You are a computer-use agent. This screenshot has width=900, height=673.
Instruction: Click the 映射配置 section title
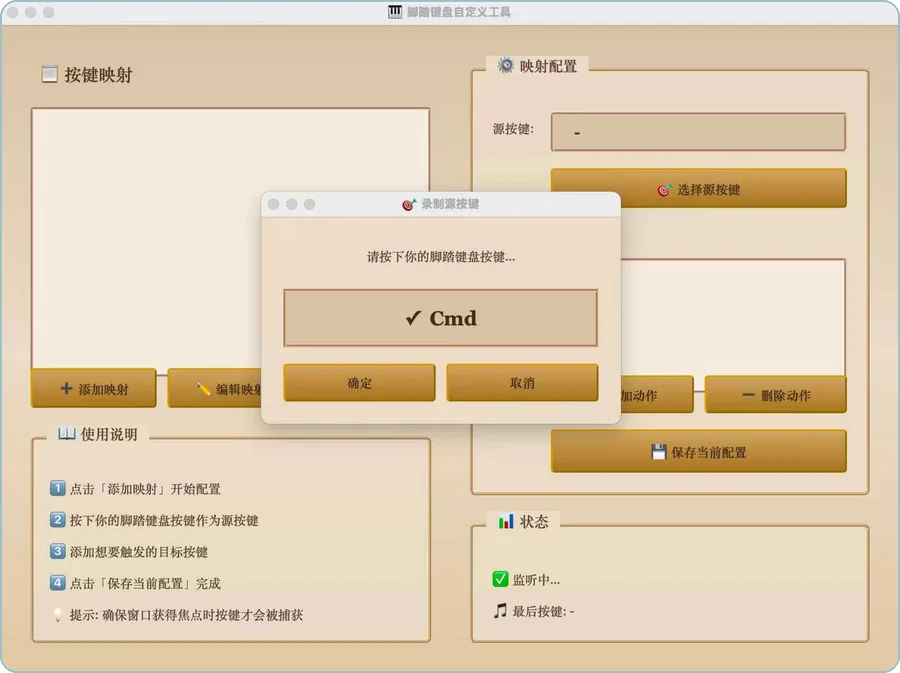[x=548, y=66]
